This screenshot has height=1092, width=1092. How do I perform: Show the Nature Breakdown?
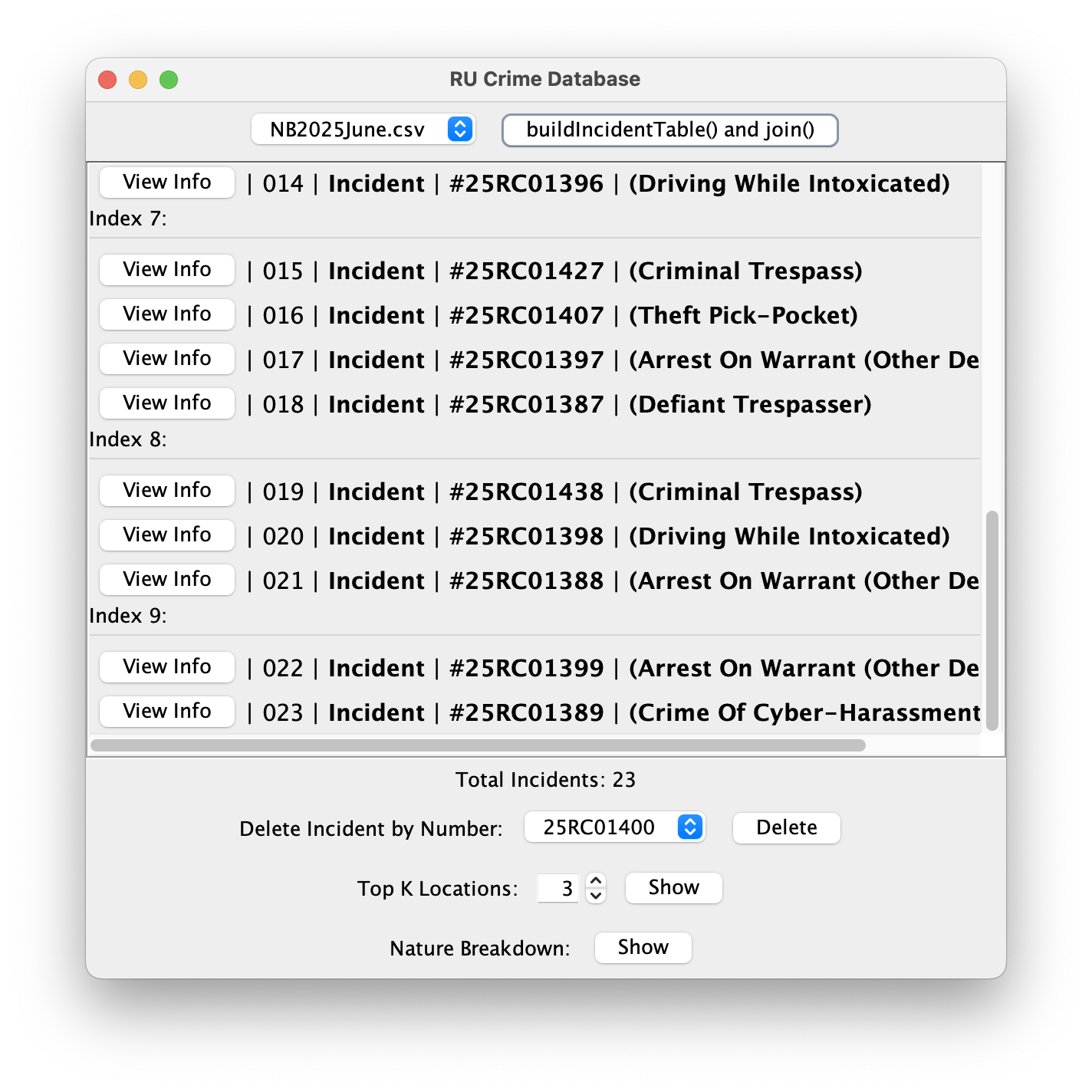643,948
